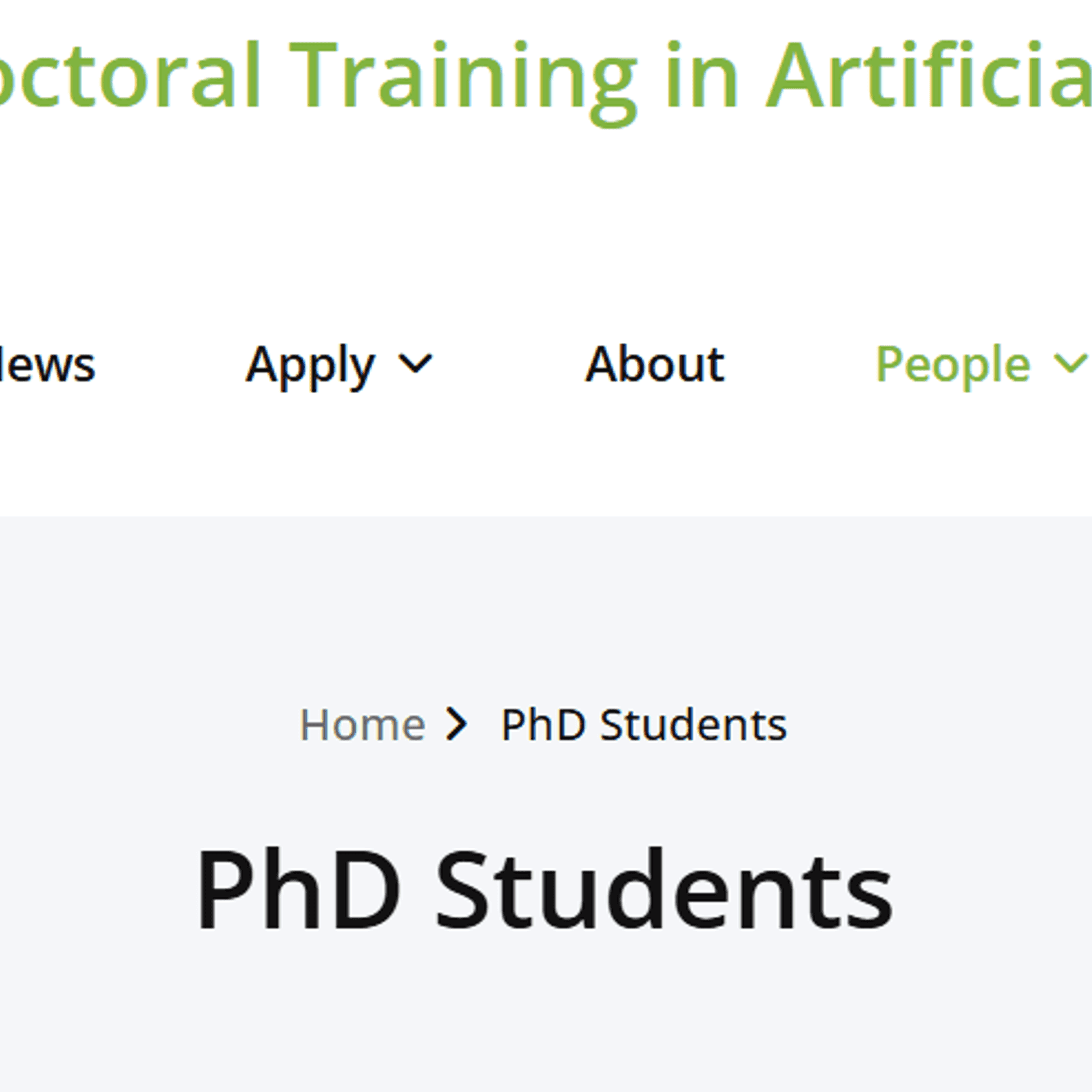This screenshot has width=1092, height=1092.
Task: Click the breadcrumb chevron separator icon
Action: (457, 724)
